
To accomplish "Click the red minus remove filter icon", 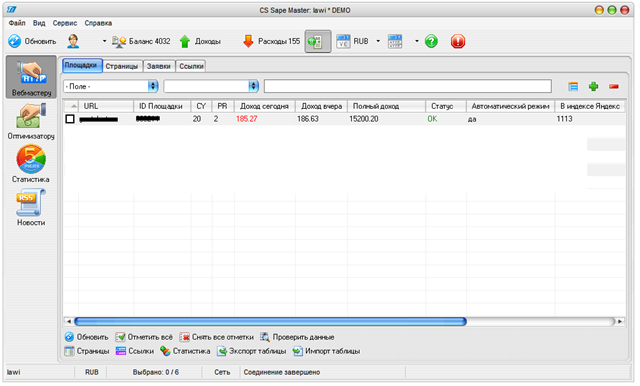I will tap(613, 87).
